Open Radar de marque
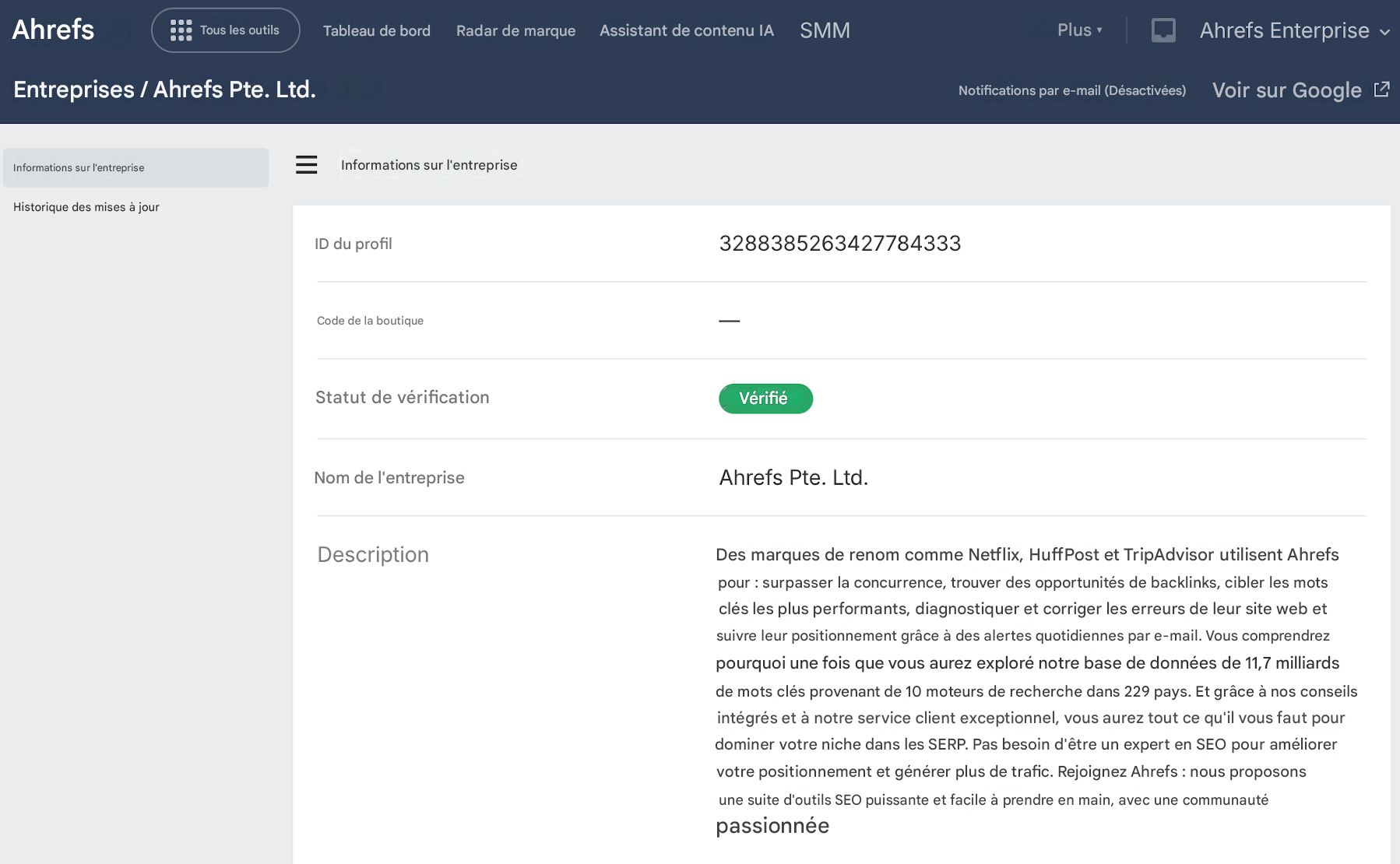 coord(515,30)
